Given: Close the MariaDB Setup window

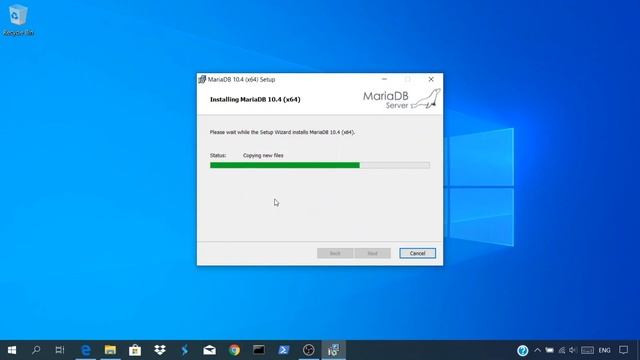Looking at the screenshot, I should pyautogui.click(x=431, y=79).
